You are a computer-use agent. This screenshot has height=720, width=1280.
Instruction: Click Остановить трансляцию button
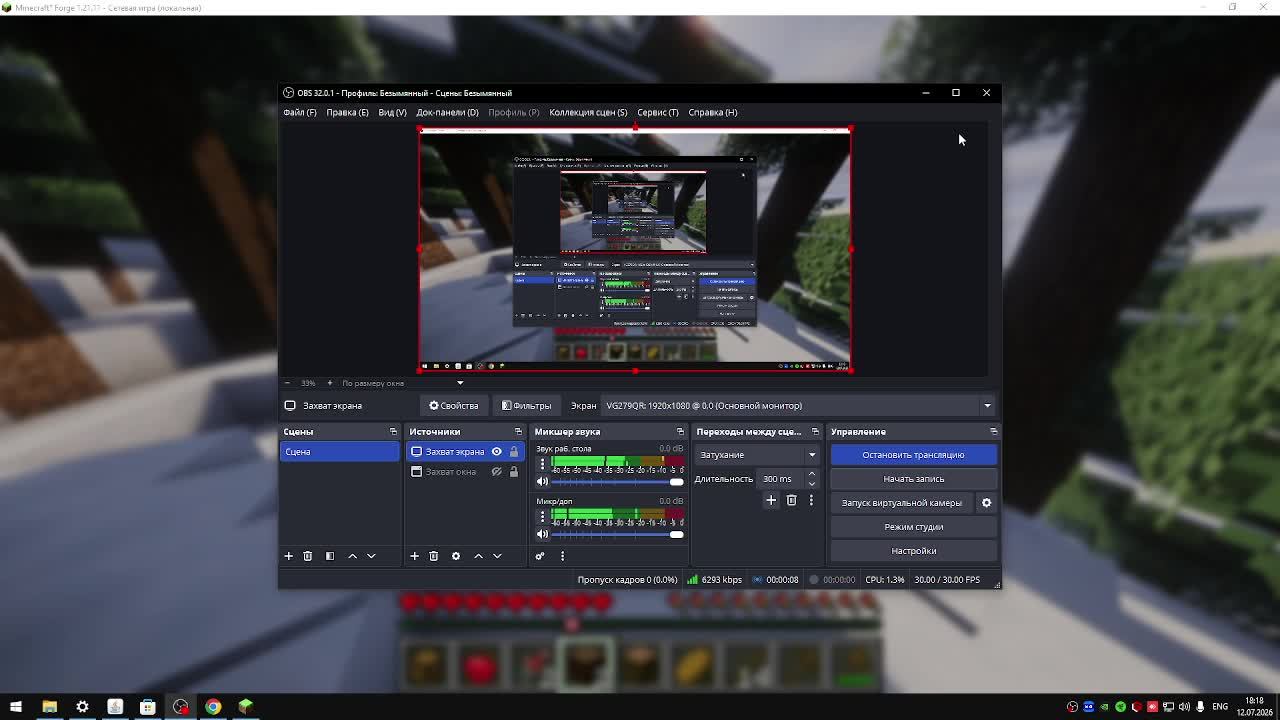(x=913, y=455)
